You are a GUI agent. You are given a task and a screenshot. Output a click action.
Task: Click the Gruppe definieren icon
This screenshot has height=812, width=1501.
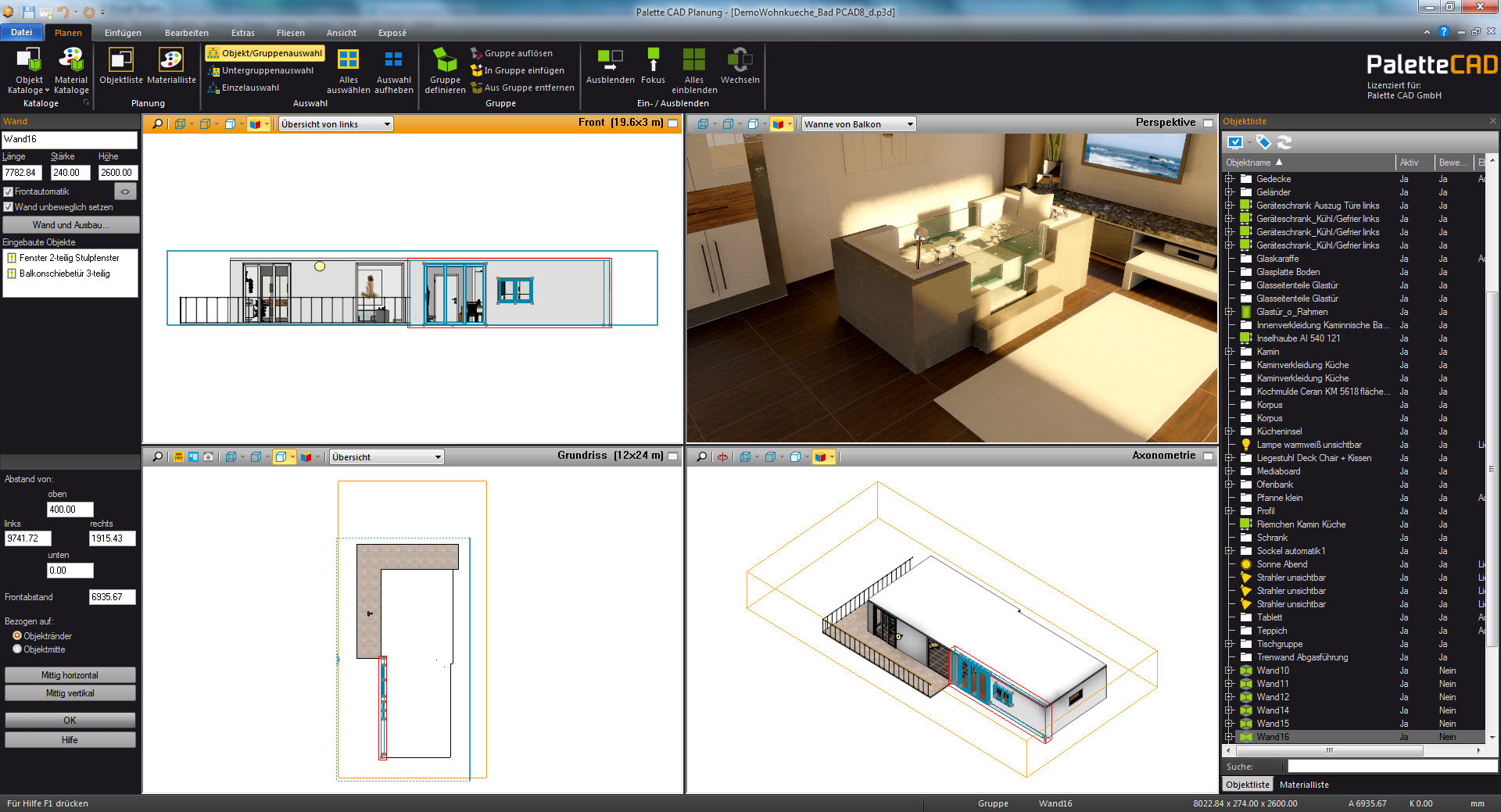pyautogui.click(x=445, y=61)
